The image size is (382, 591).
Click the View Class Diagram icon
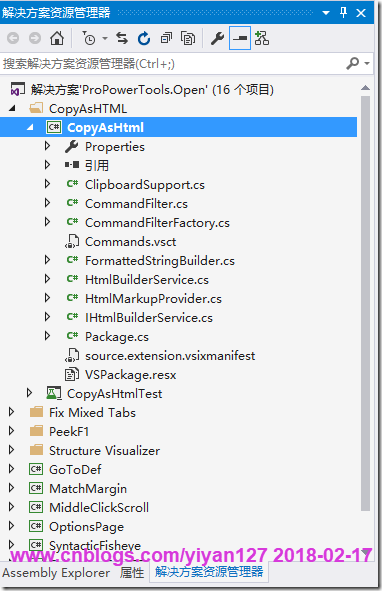tap(262, 38)
